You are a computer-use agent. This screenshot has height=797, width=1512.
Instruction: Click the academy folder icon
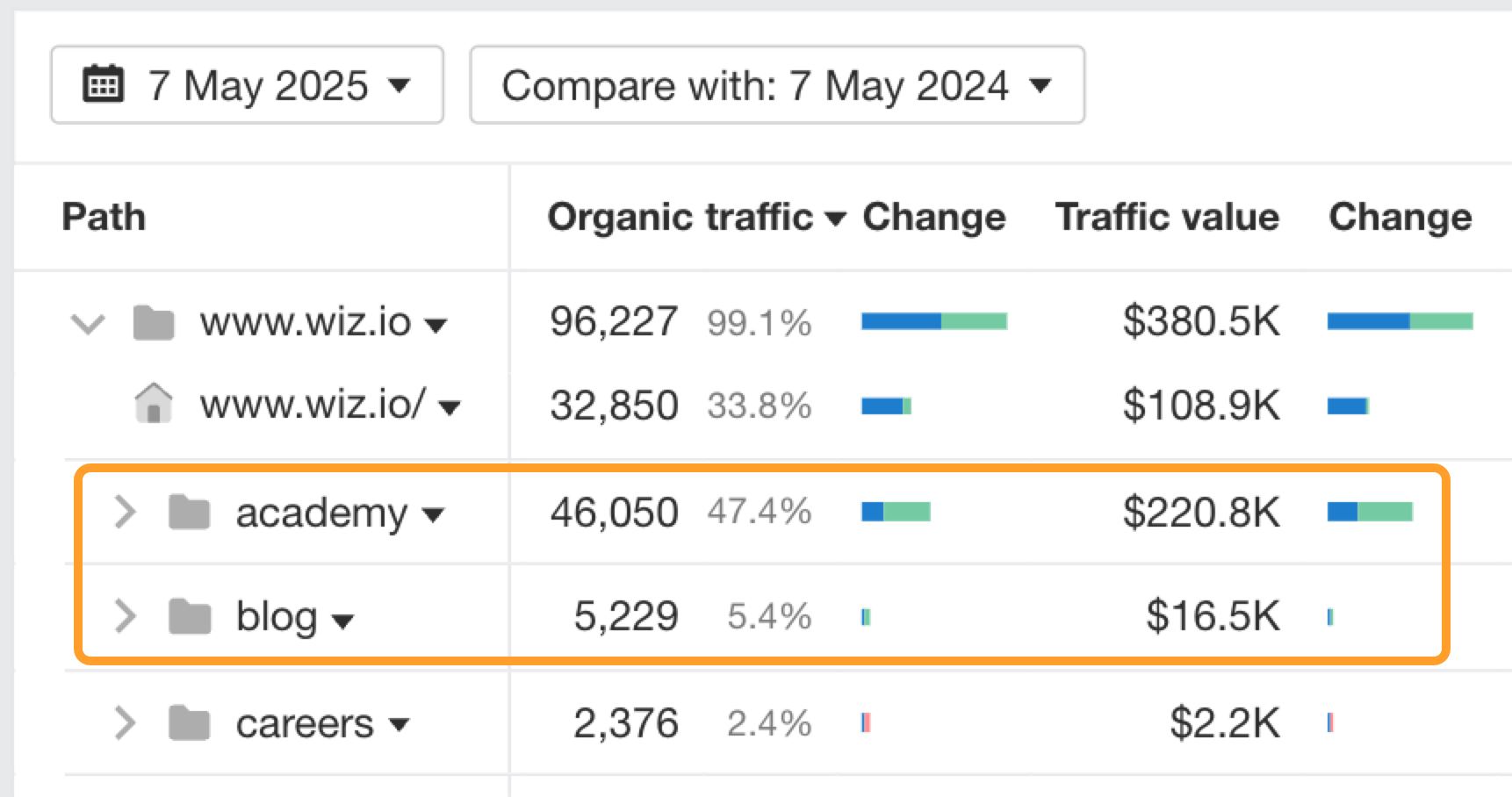[x=190, y=513]
